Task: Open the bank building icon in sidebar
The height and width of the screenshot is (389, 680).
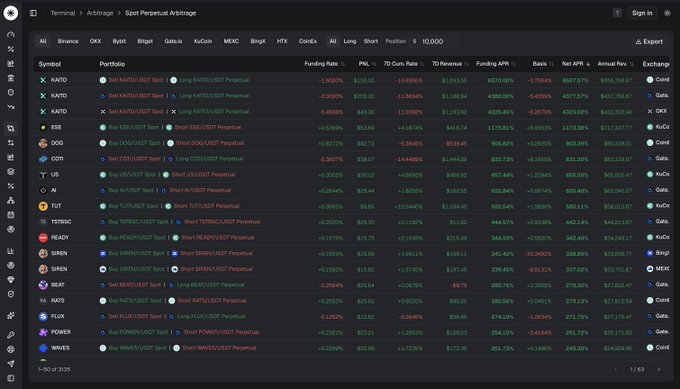Action: (11, 78)
